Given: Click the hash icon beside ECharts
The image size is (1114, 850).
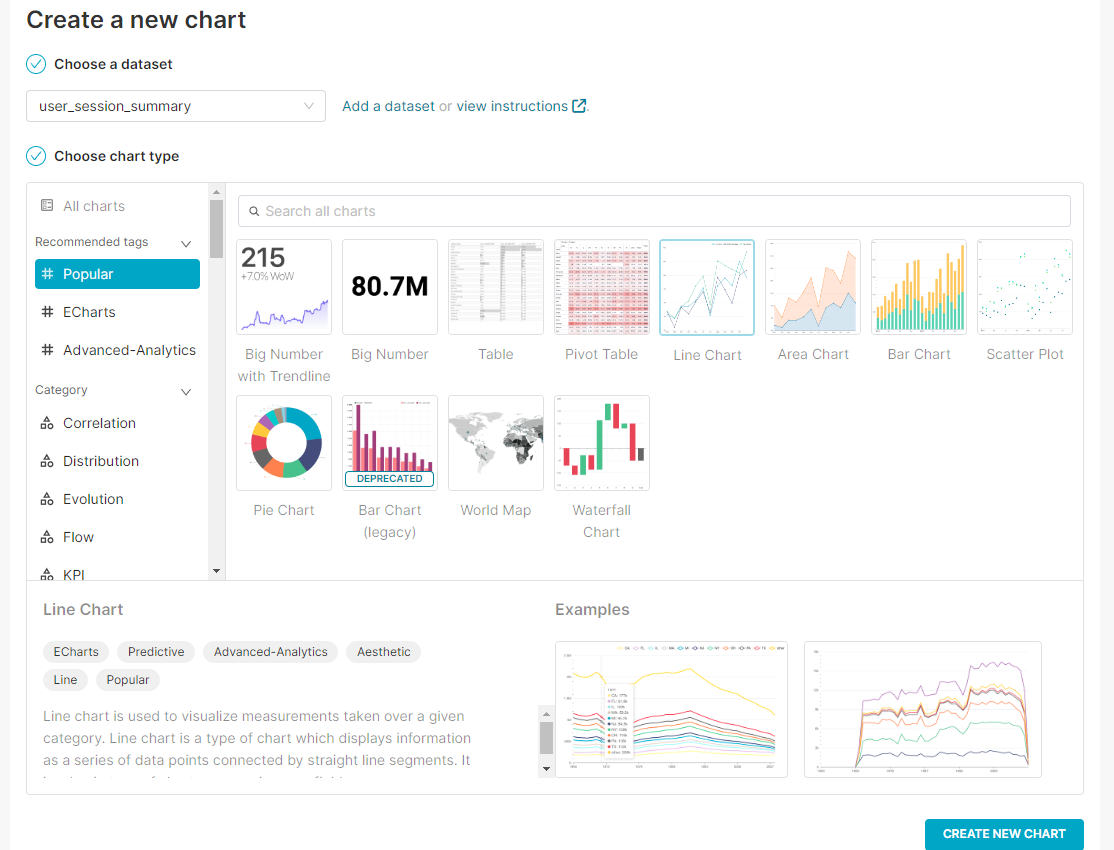Looking at the screenshot, I should pos(48,312).
